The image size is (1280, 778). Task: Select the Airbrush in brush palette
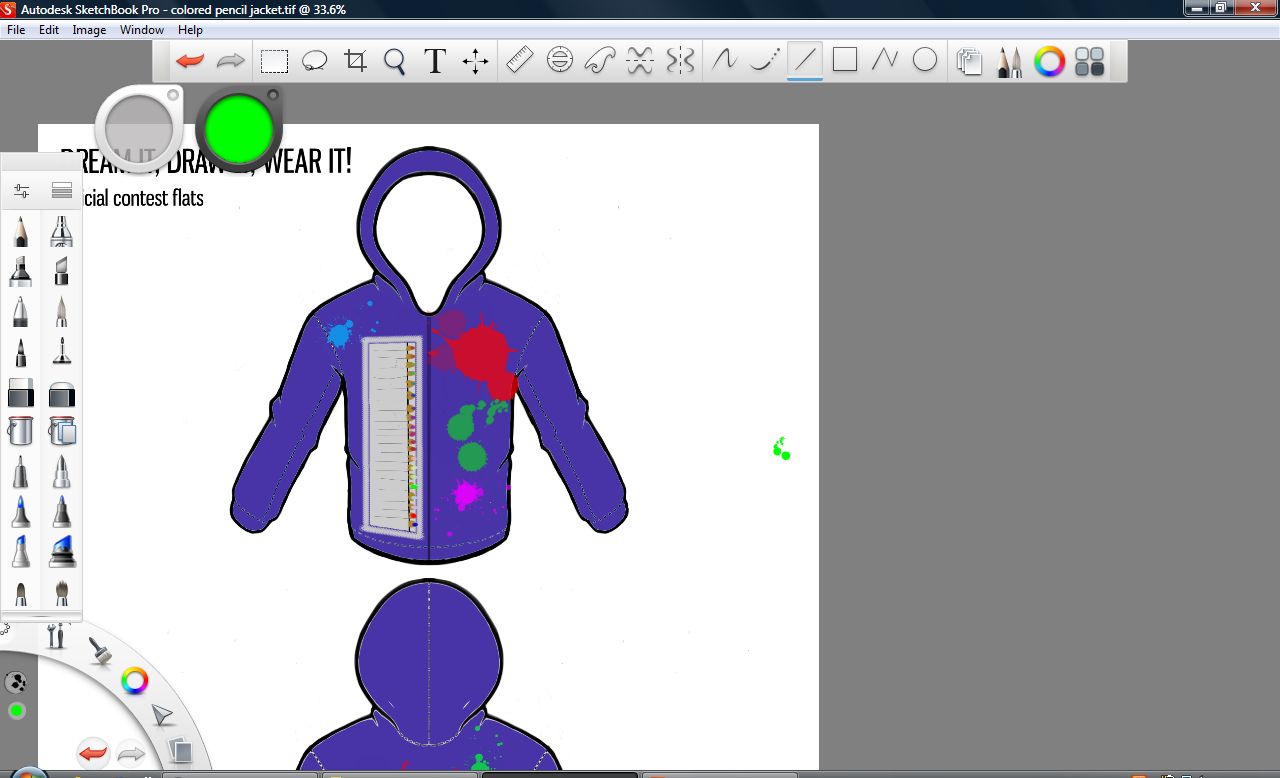(62, 232)
